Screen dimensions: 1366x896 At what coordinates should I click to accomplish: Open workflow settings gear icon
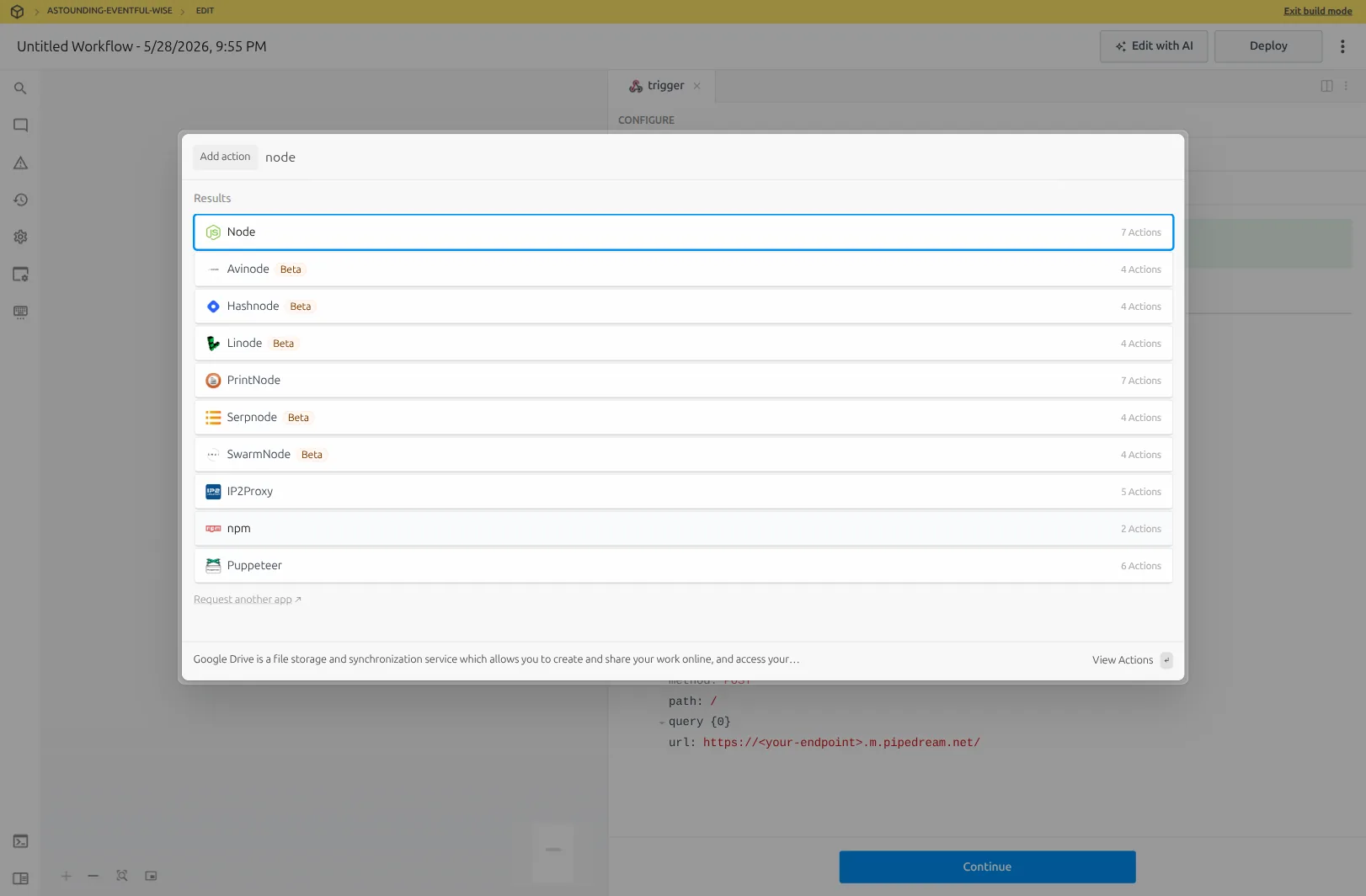click(20, 237)
